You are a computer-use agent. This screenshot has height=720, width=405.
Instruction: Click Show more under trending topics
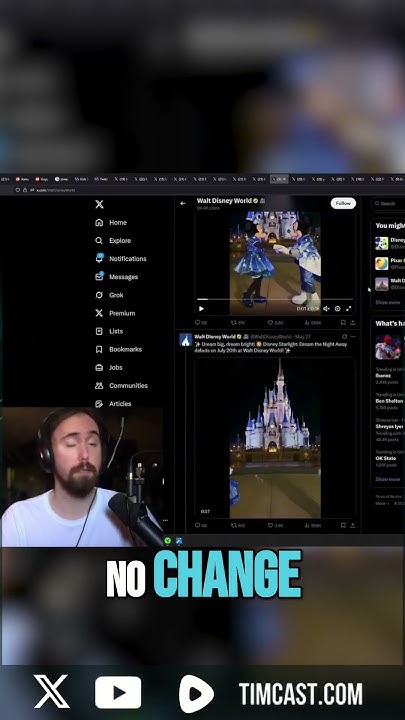[388, 479]
